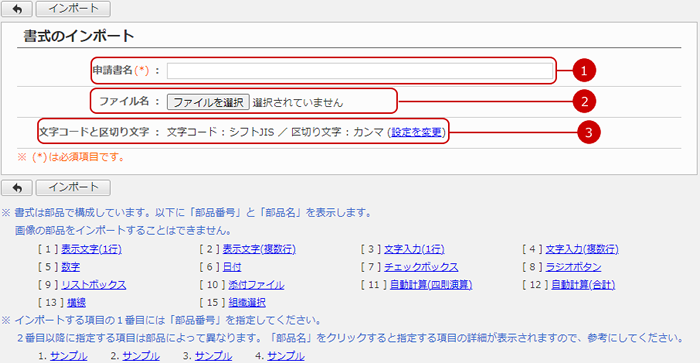Click the 選択されていません file status text

[298, 102]
